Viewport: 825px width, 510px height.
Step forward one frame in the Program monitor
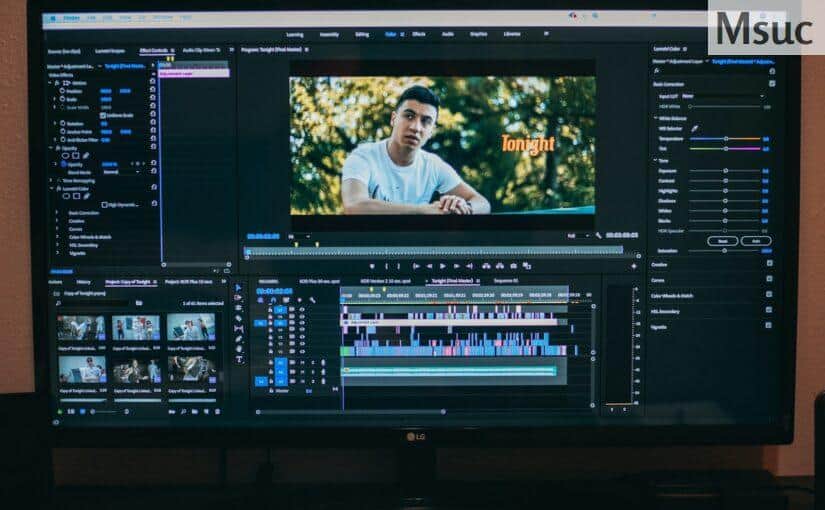[456, 266]
